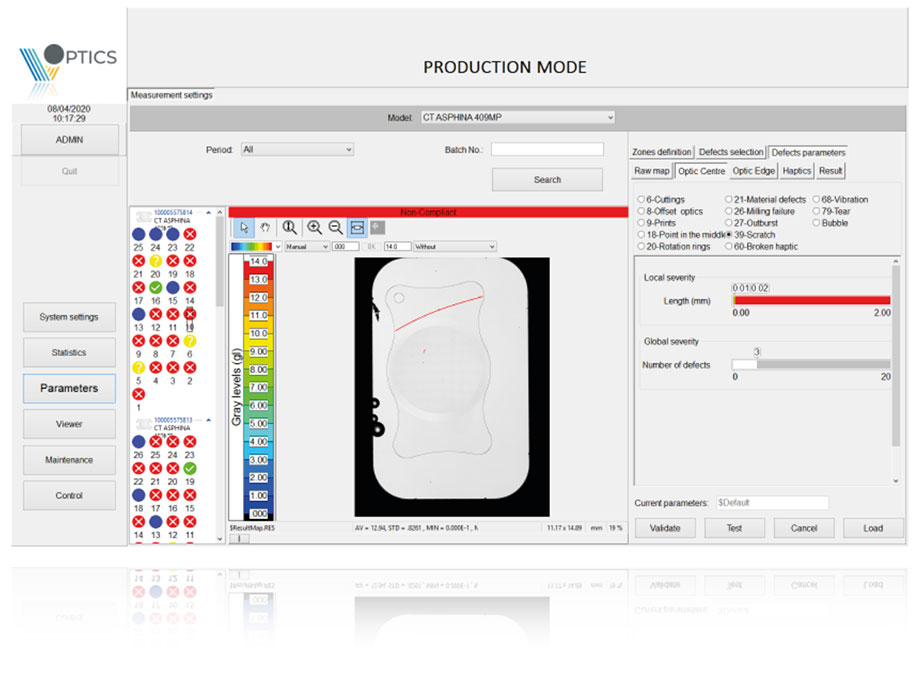The image size is (917, 684).
Task: Open the Manual scale mode dropdown
Action: pos(307,247)
